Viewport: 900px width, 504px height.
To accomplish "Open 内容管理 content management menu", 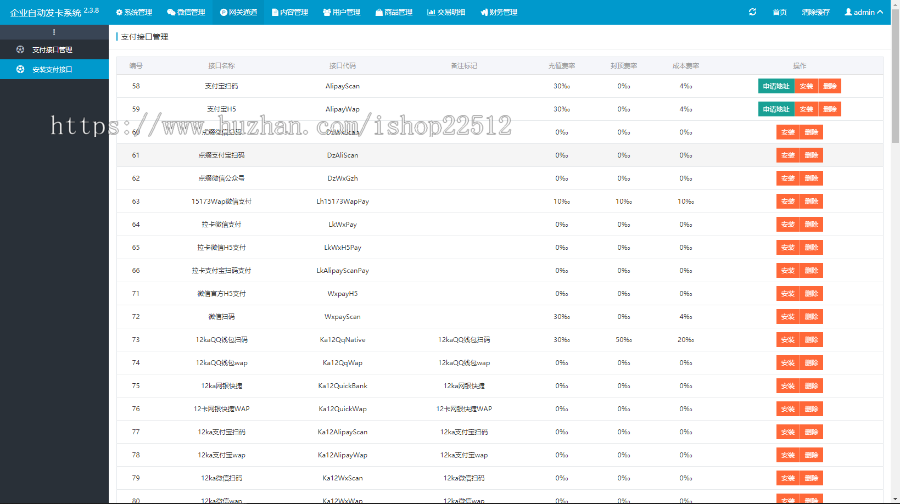I will coord(290,12).
